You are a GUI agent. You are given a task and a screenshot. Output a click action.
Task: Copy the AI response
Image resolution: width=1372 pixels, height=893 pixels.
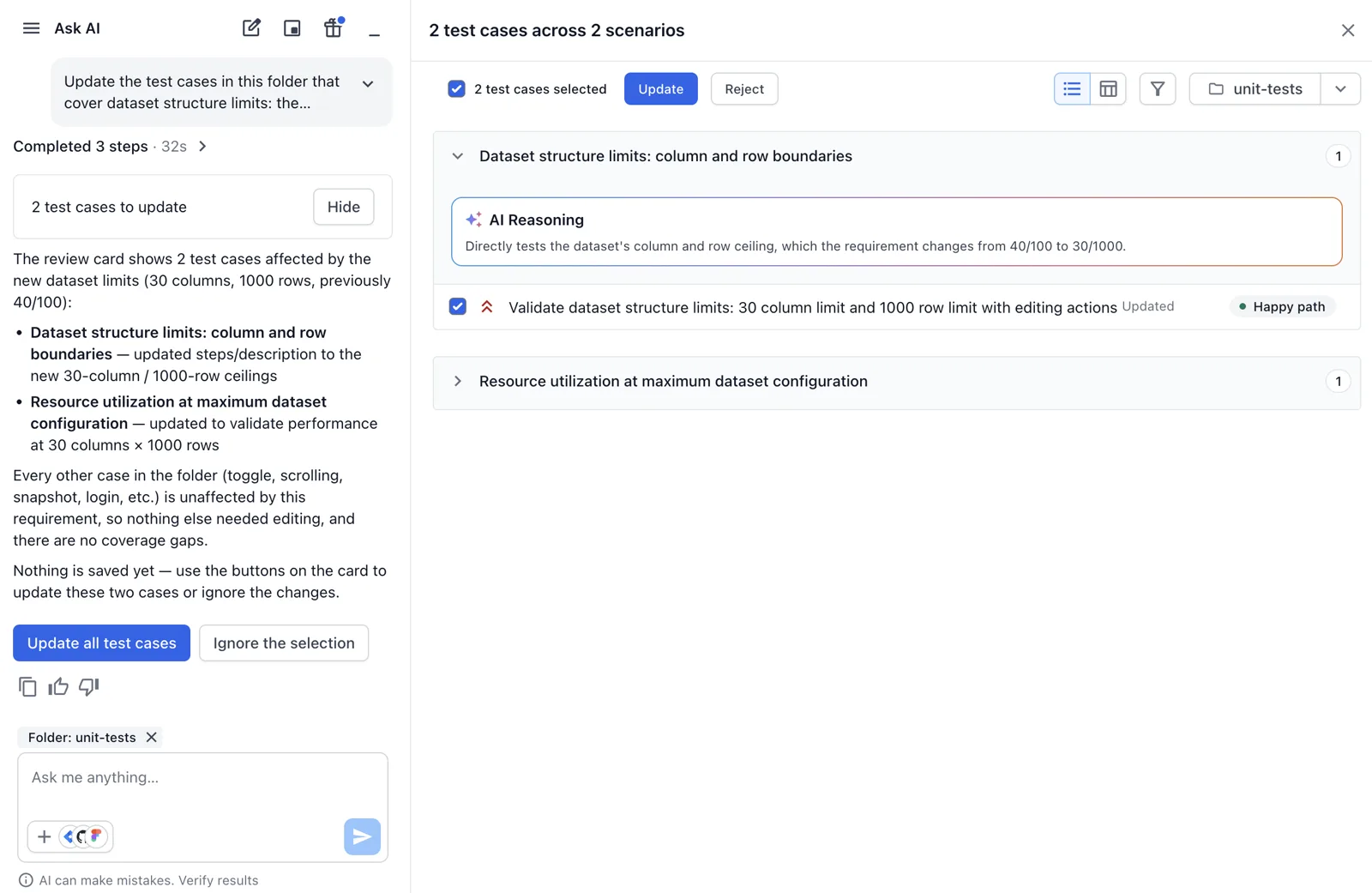pos(27,686)
